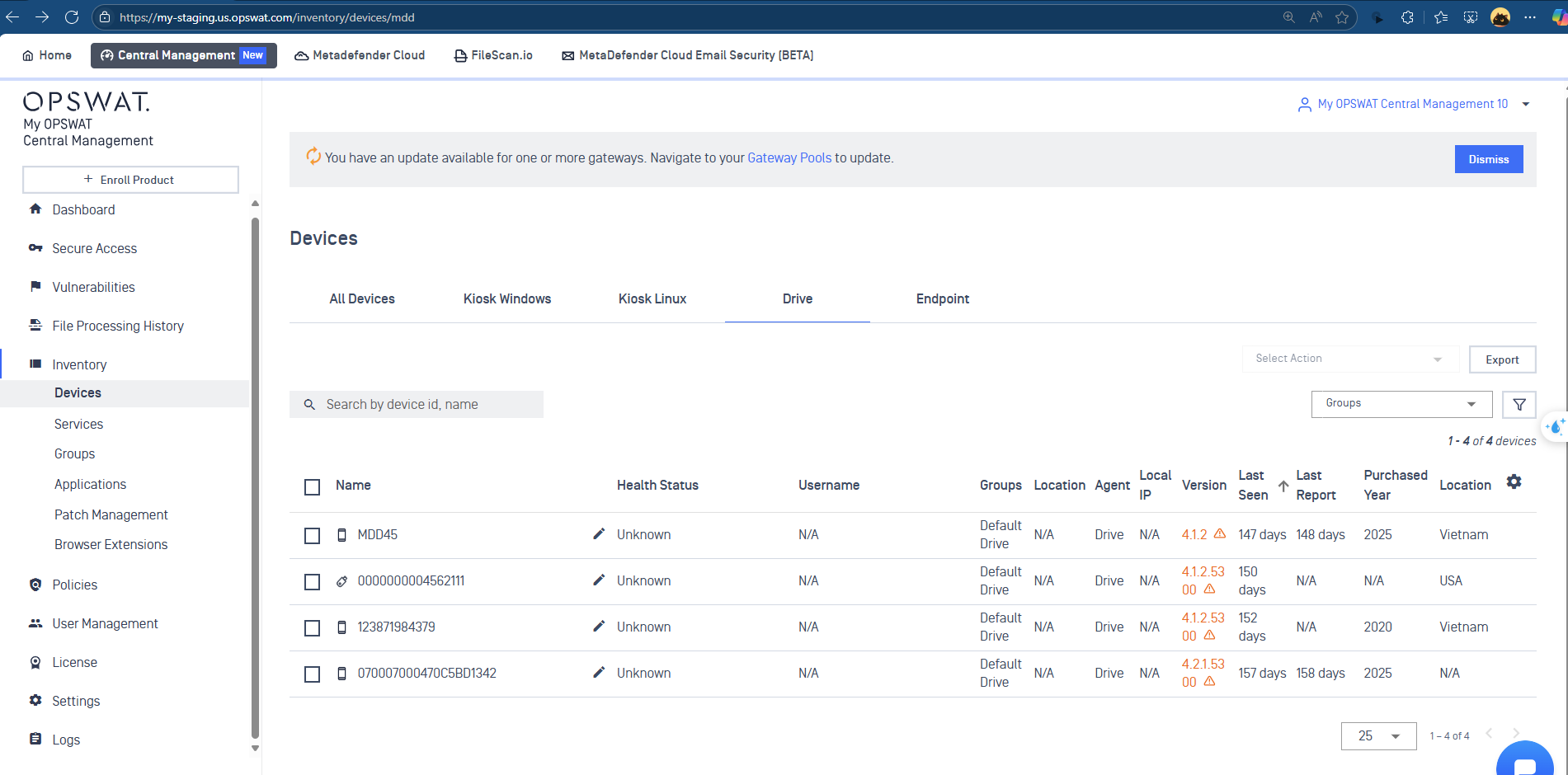Tick the select-all devices checkbox
The width and height of the screenshot is (1568, 775).
point(312,487)
